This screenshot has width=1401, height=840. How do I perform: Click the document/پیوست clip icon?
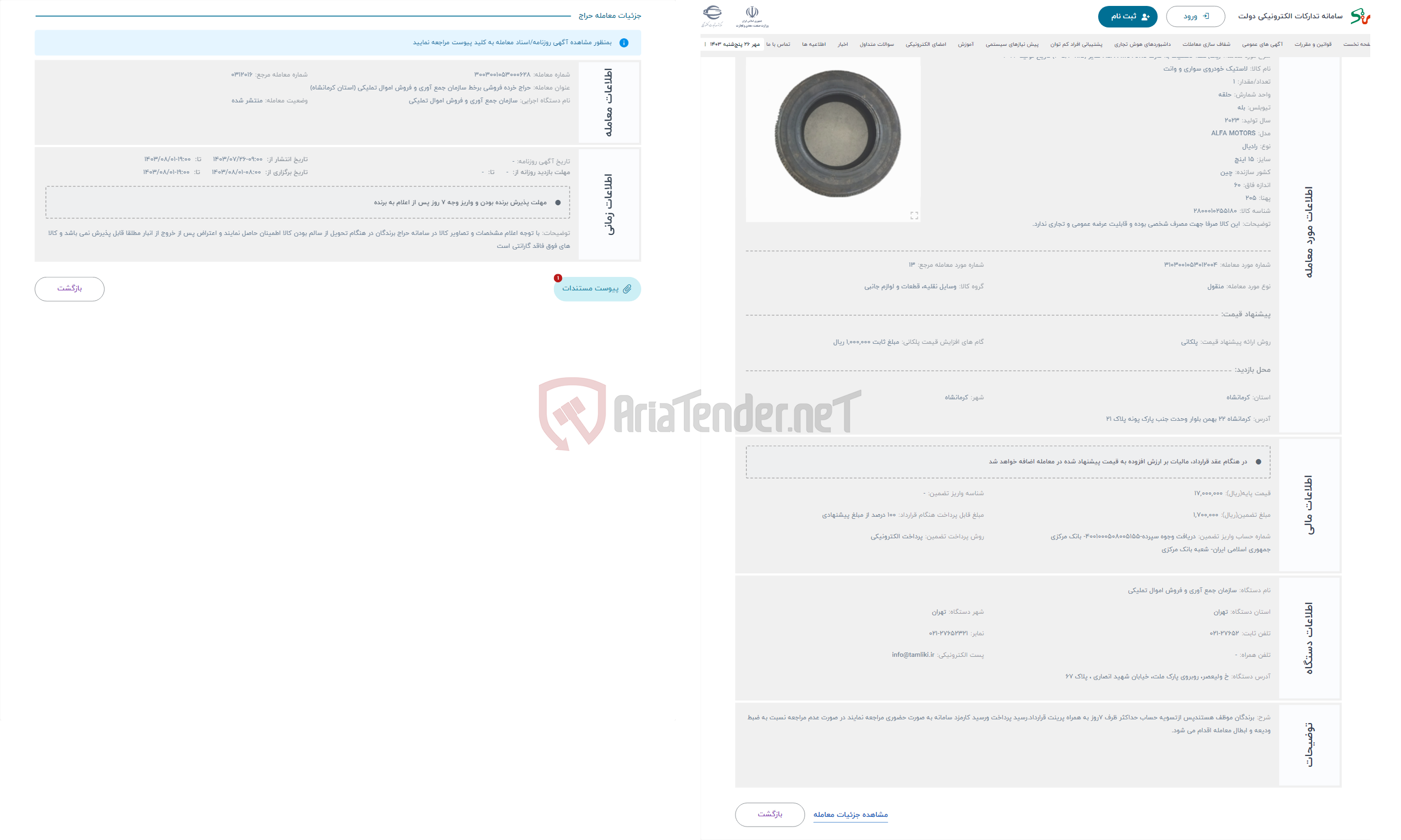[629, 289]
